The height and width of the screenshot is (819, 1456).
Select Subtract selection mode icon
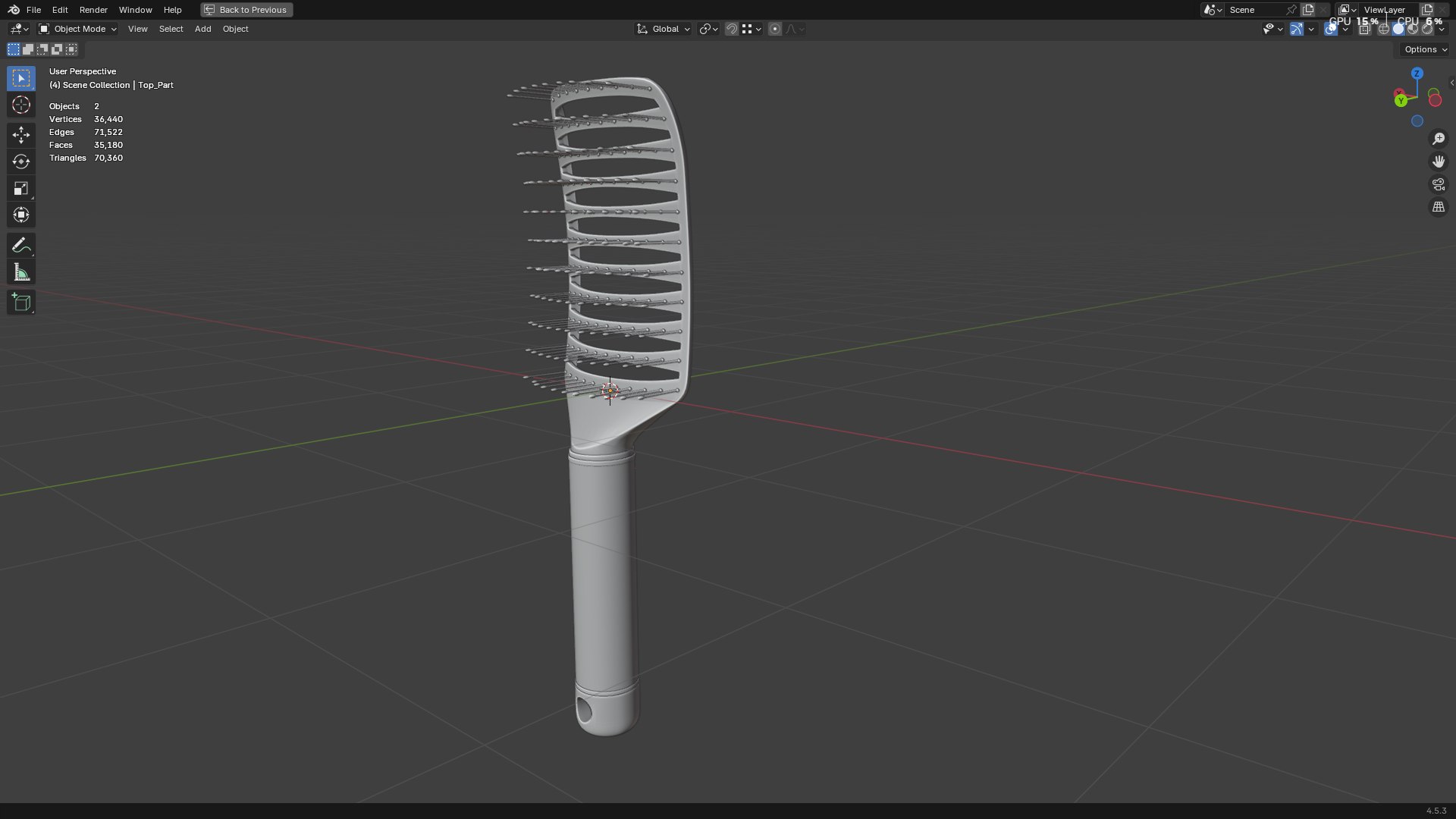click(x=42, y=49)
